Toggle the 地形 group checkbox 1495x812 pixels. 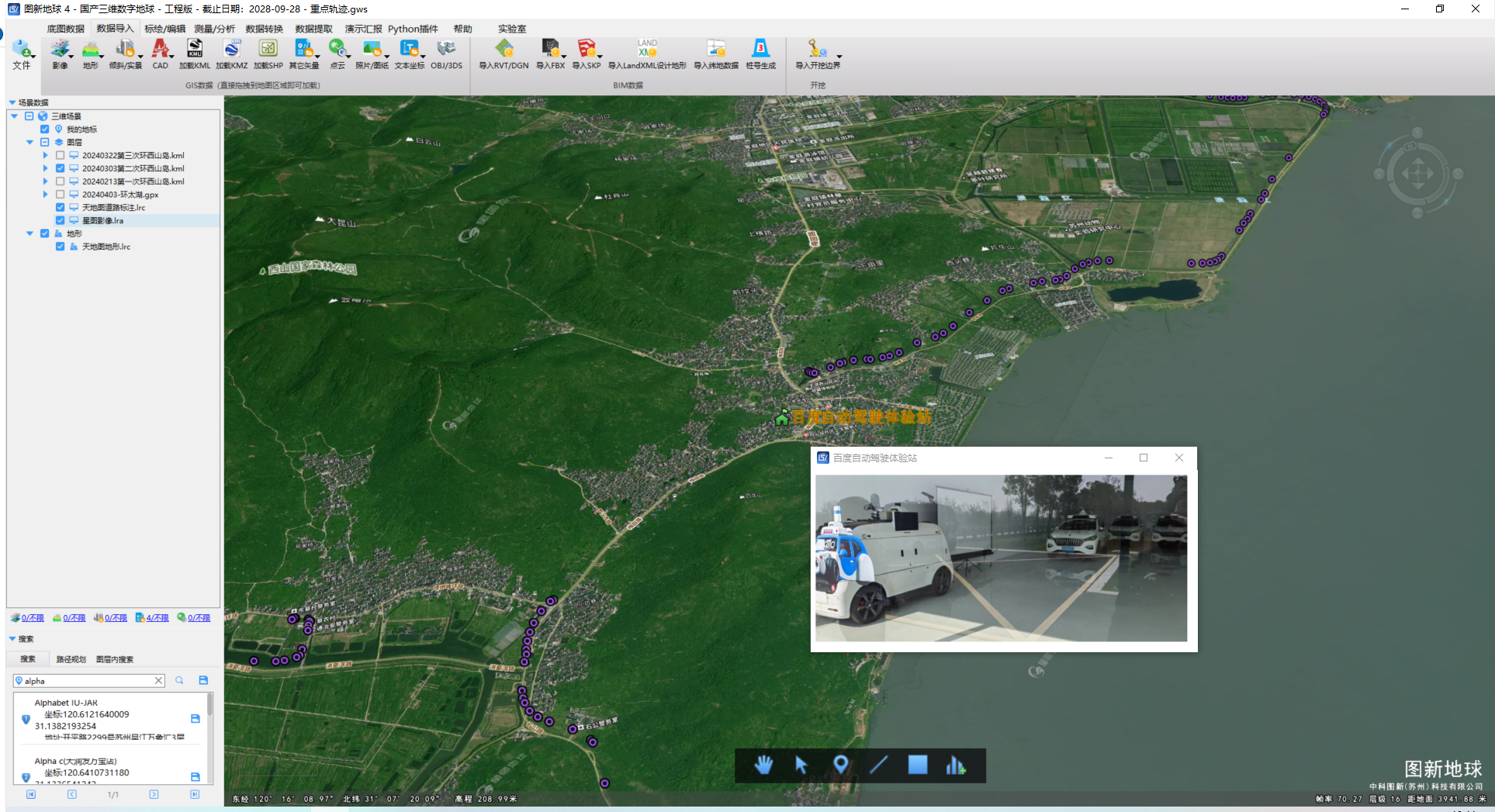tap(45, 233)
